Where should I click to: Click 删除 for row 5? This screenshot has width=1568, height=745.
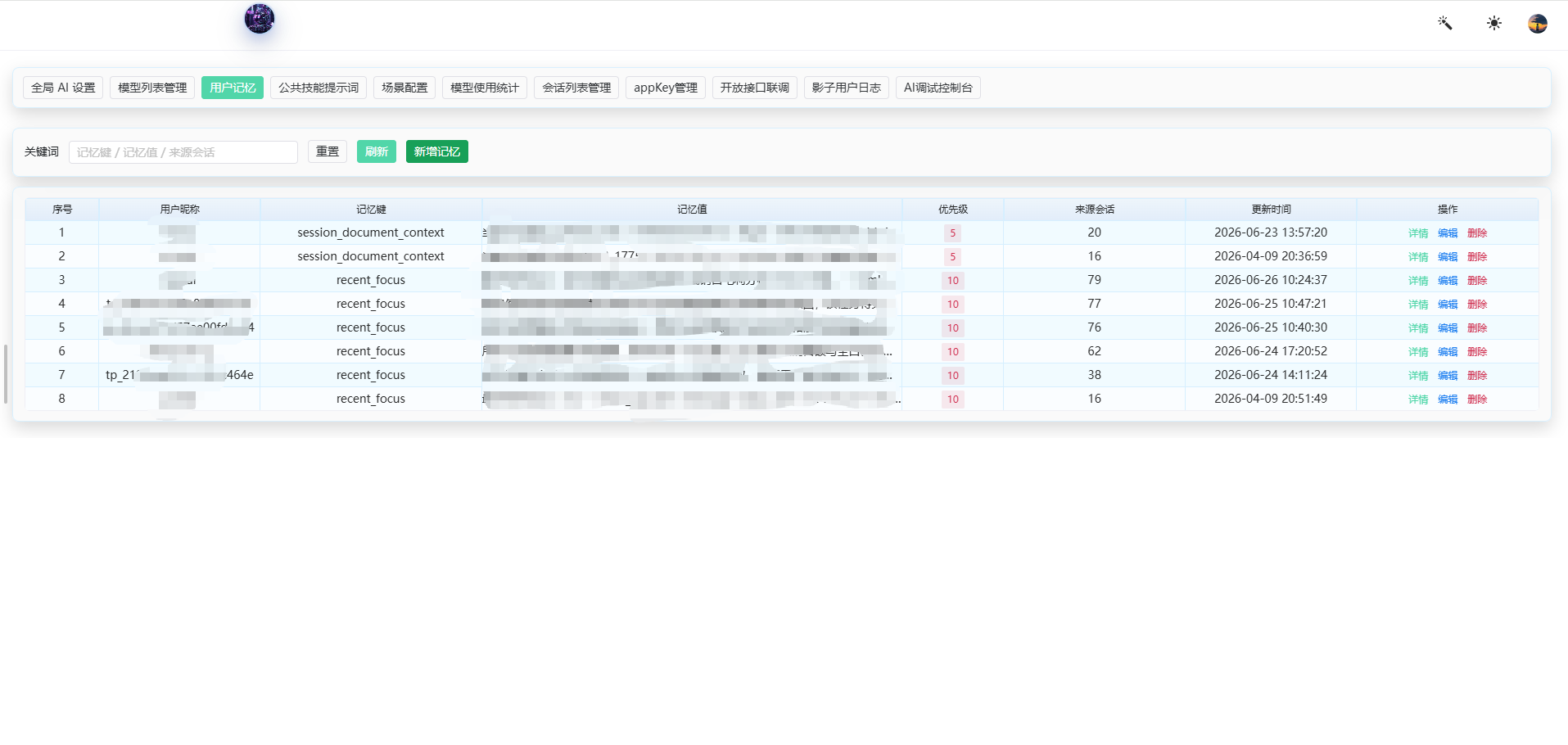(1477, 328)
